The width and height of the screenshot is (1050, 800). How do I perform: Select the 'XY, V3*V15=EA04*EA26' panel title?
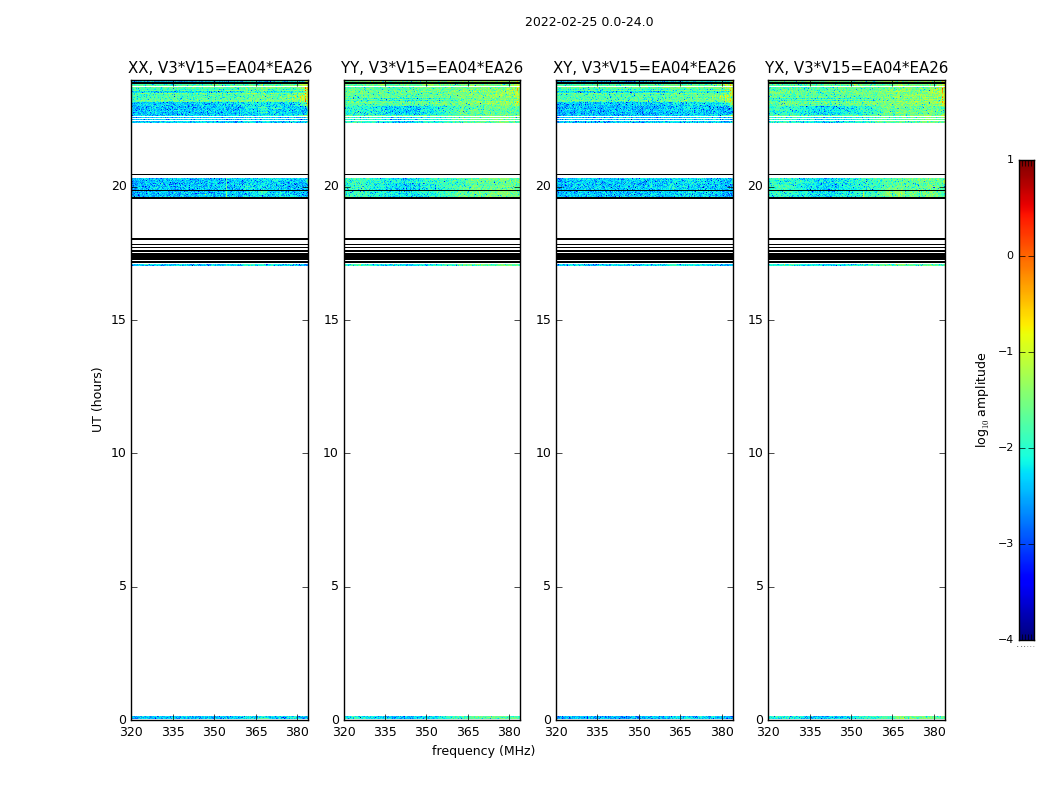click(x=644, y=68)
